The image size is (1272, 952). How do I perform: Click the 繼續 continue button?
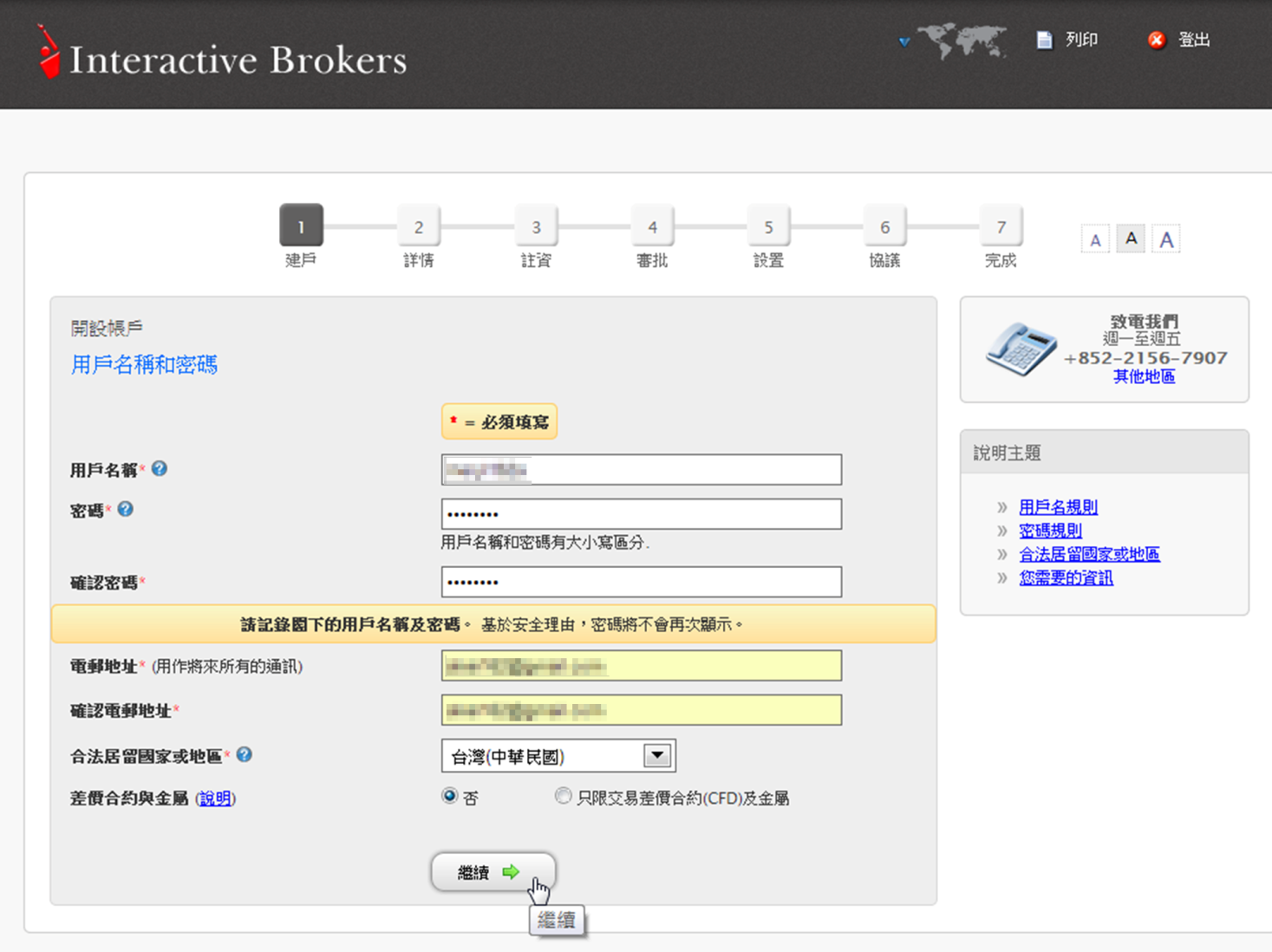click(x=492, y=871)
